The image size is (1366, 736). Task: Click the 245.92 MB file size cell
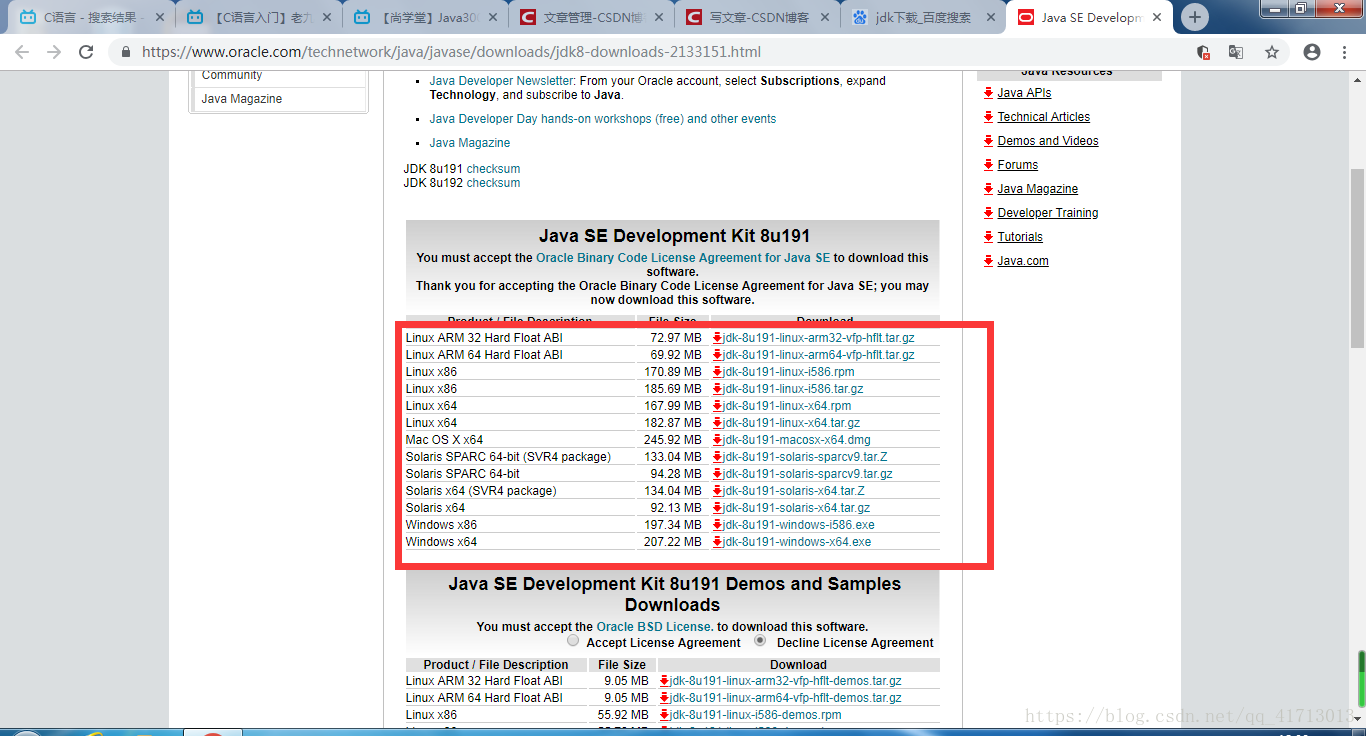pos(673,440)
